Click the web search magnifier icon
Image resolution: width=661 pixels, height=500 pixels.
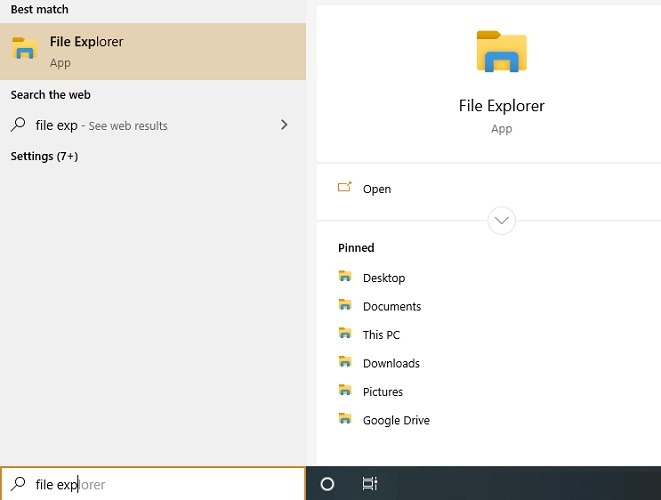coord(18,125)
